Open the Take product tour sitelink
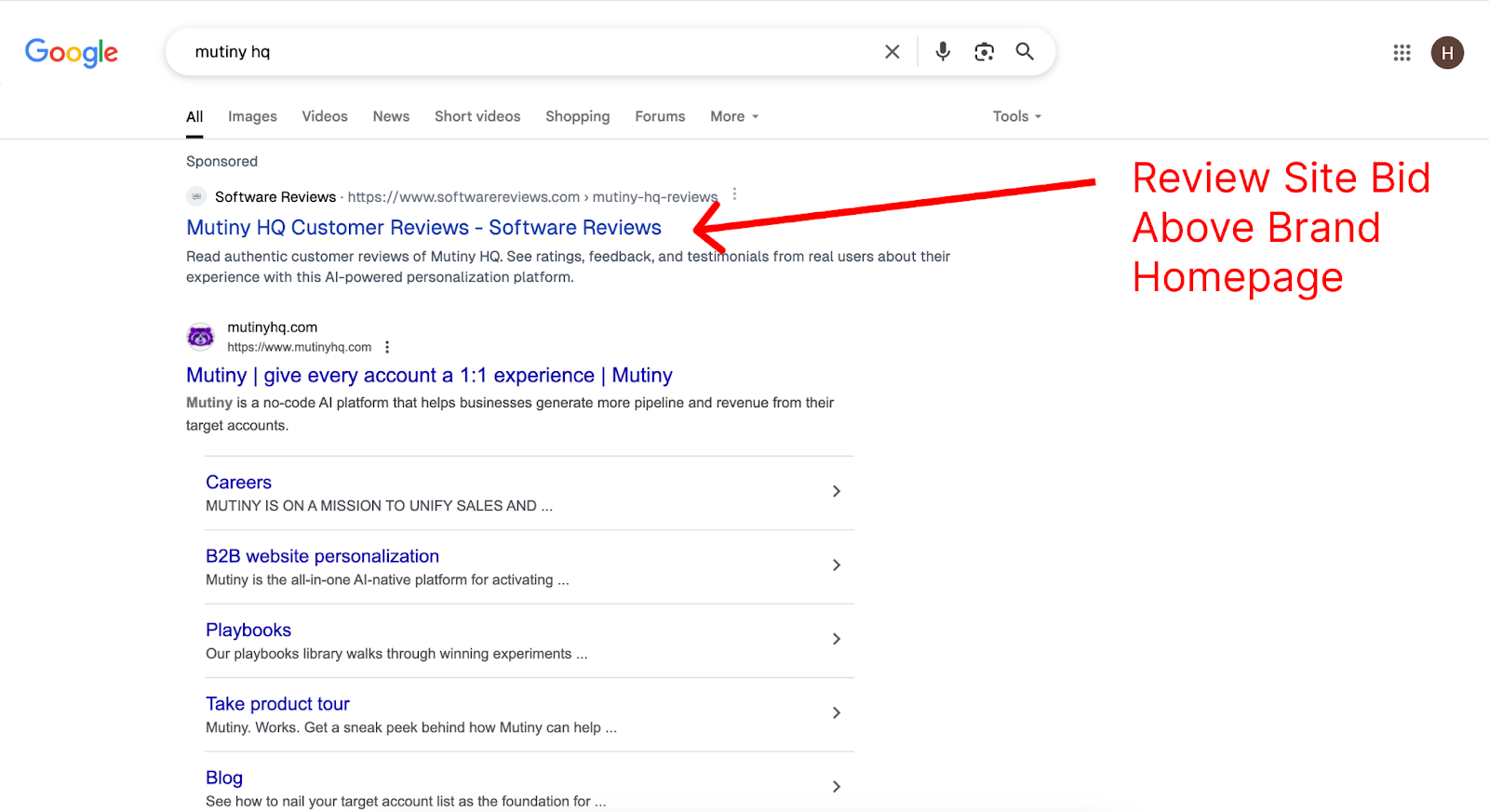 point(277,704)
